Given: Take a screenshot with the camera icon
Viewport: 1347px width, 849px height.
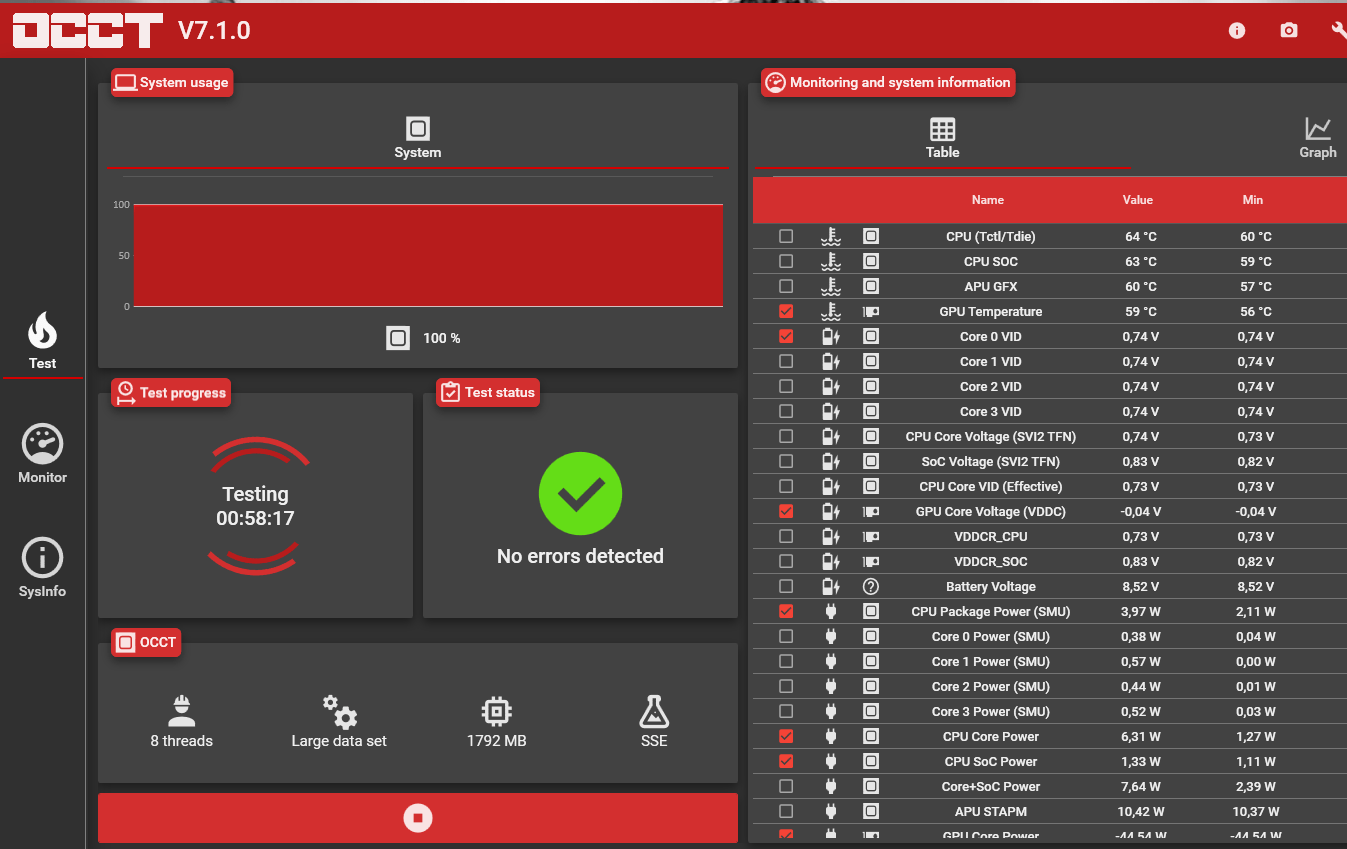Looking at the screenshot, I should (x=1289, y=31).
